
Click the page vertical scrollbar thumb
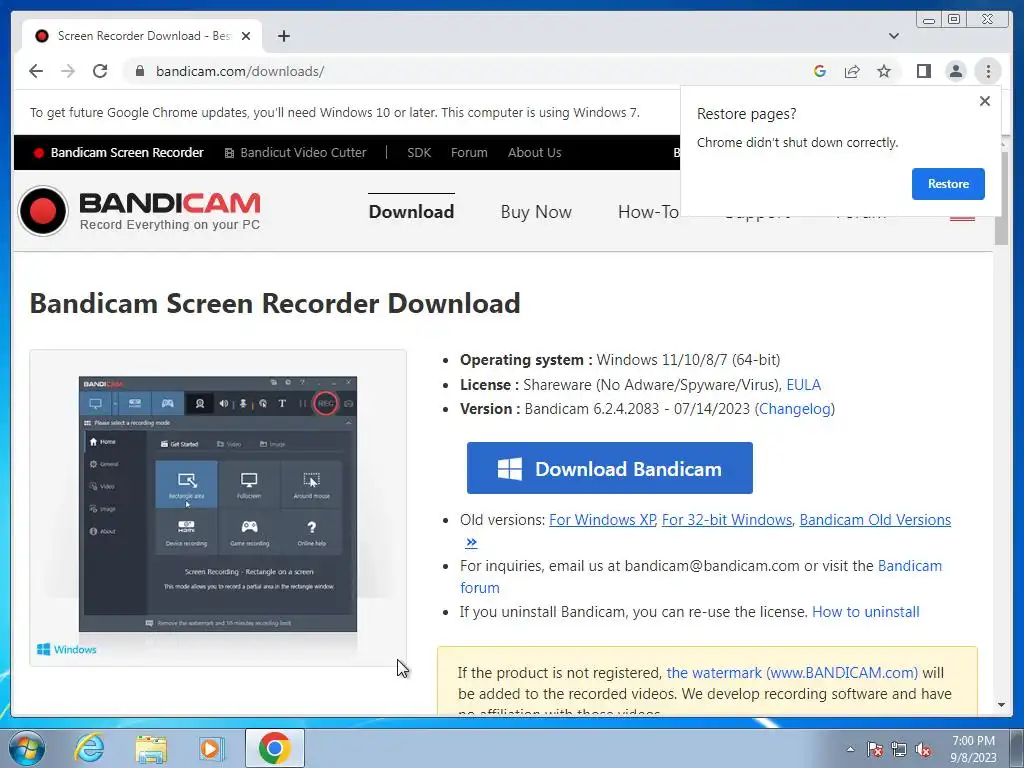[x=1001, y=198]
